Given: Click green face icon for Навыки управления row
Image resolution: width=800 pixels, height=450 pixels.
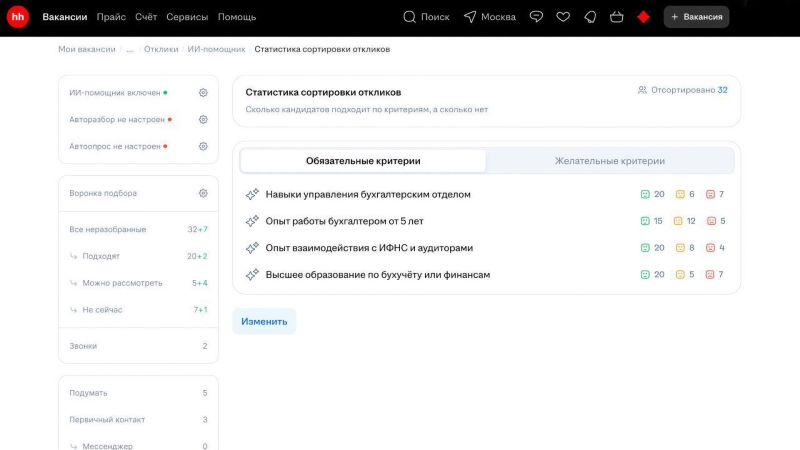Looking at the screenshot, I should (x=645, y=194).
